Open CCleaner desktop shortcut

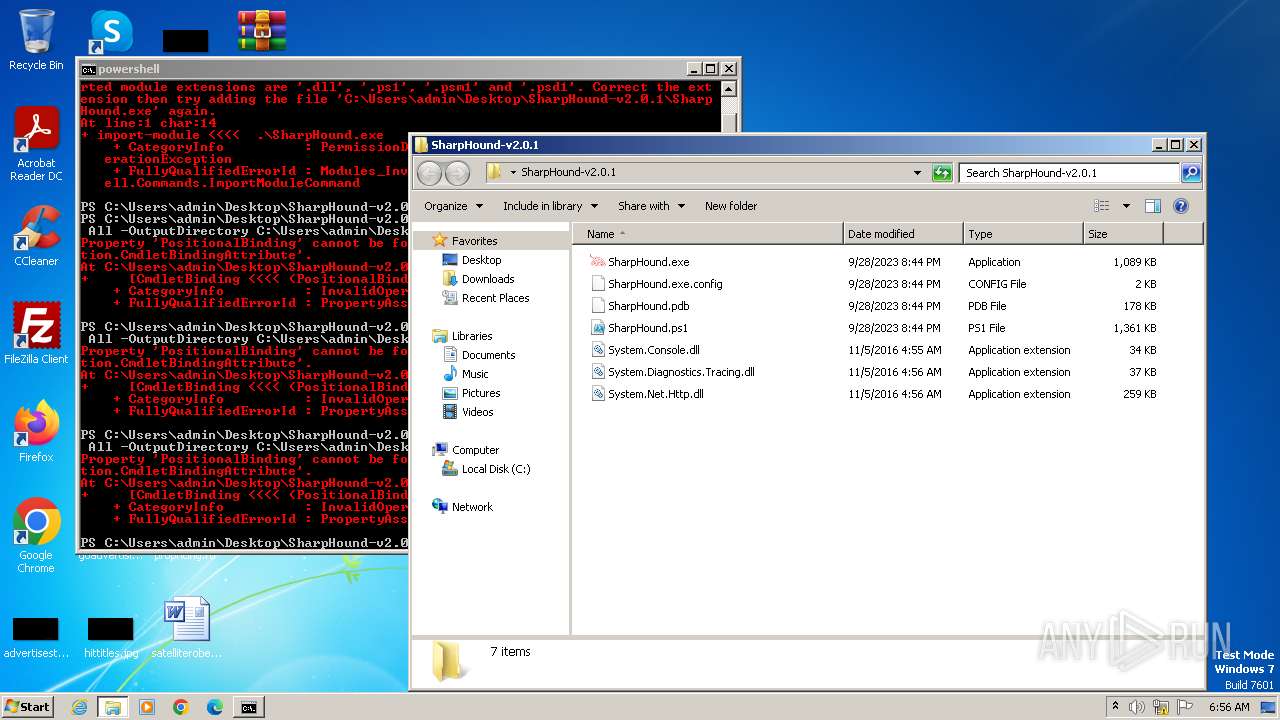[x=36, y=236]
